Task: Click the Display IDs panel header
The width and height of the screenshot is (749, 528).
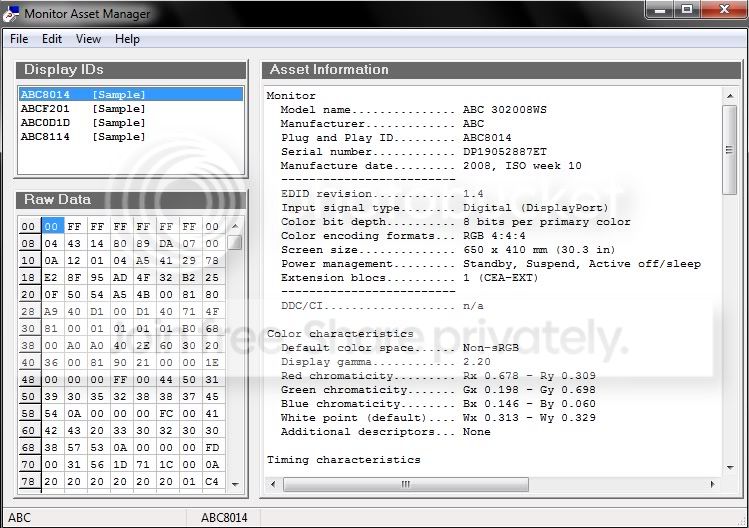Action: coord(131,70)
